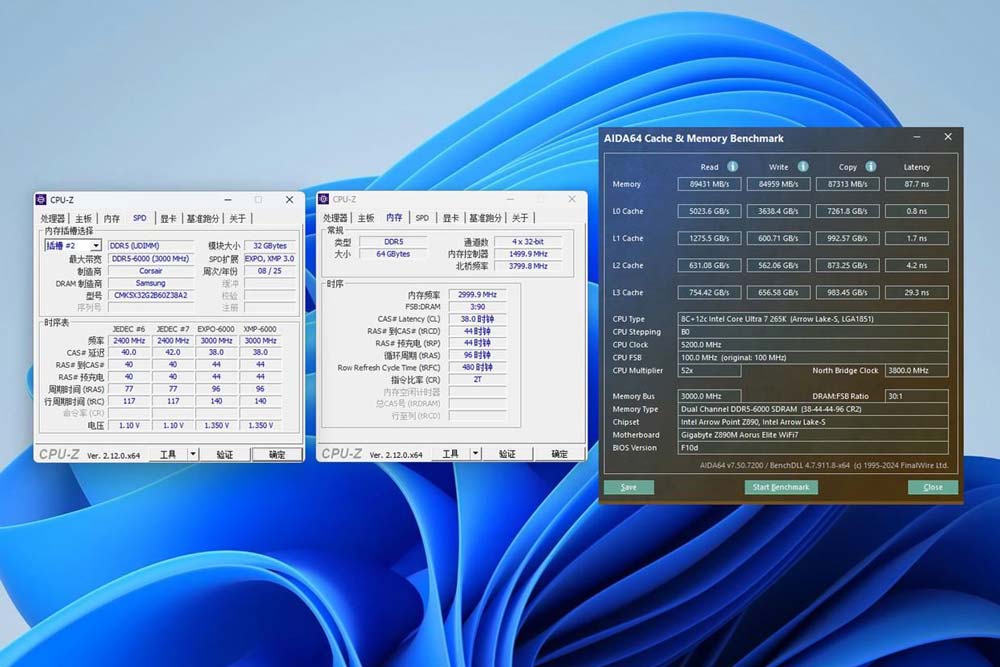Select the 内存 tab in left CPU-Z window
This screenshot has width=1000, height=667.
click(112, 218)
